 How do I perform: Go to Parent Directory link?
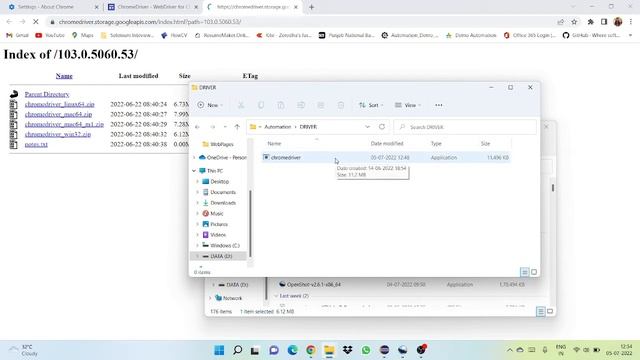(x=47, y=94)
